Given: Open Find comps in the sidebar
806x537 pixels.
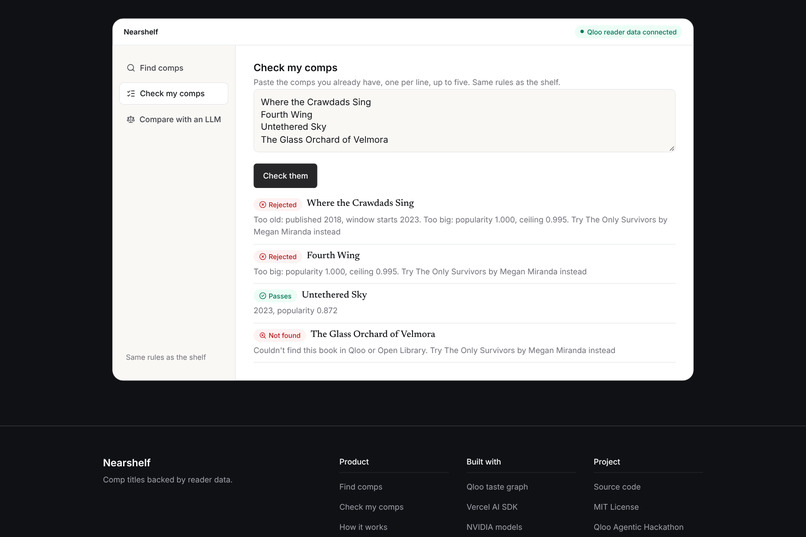Looking at the screenshot, I should 174,68.
